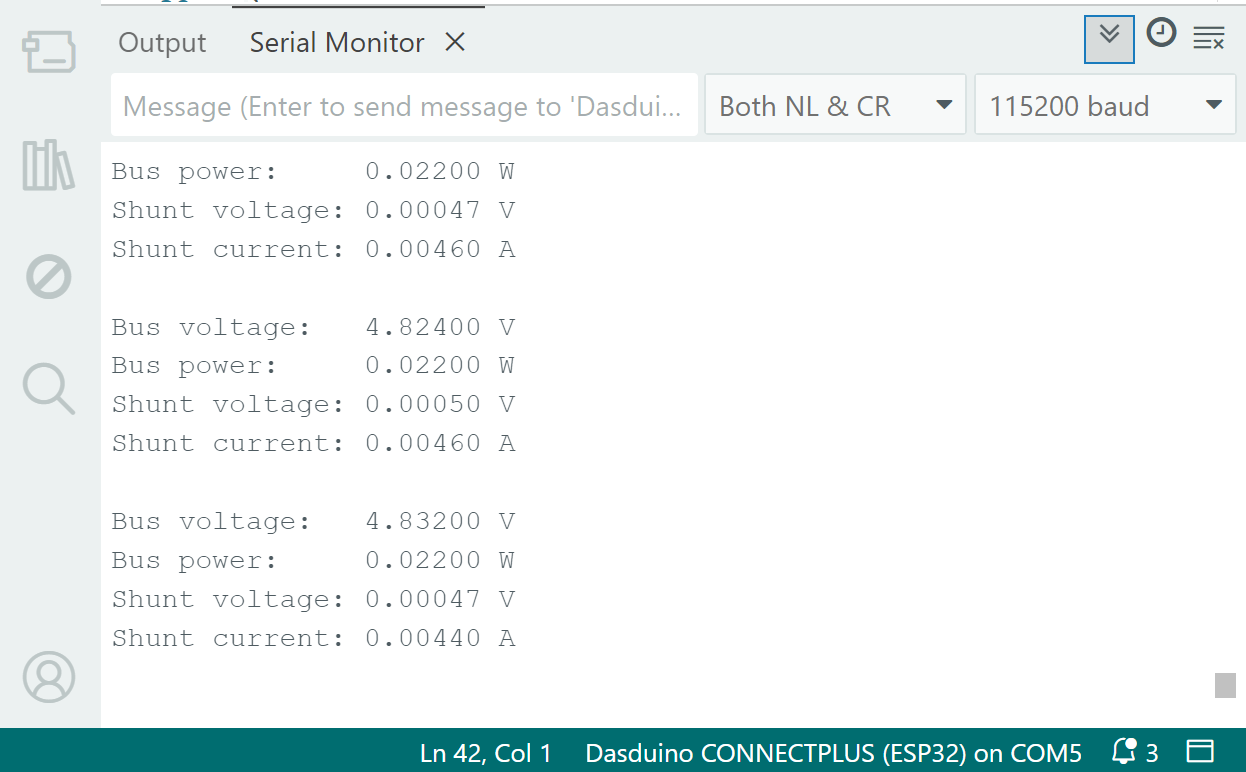Toggle timestamp display clock icon
Viewport: 1246px width, 772px height.
(x=1161, y=34)
